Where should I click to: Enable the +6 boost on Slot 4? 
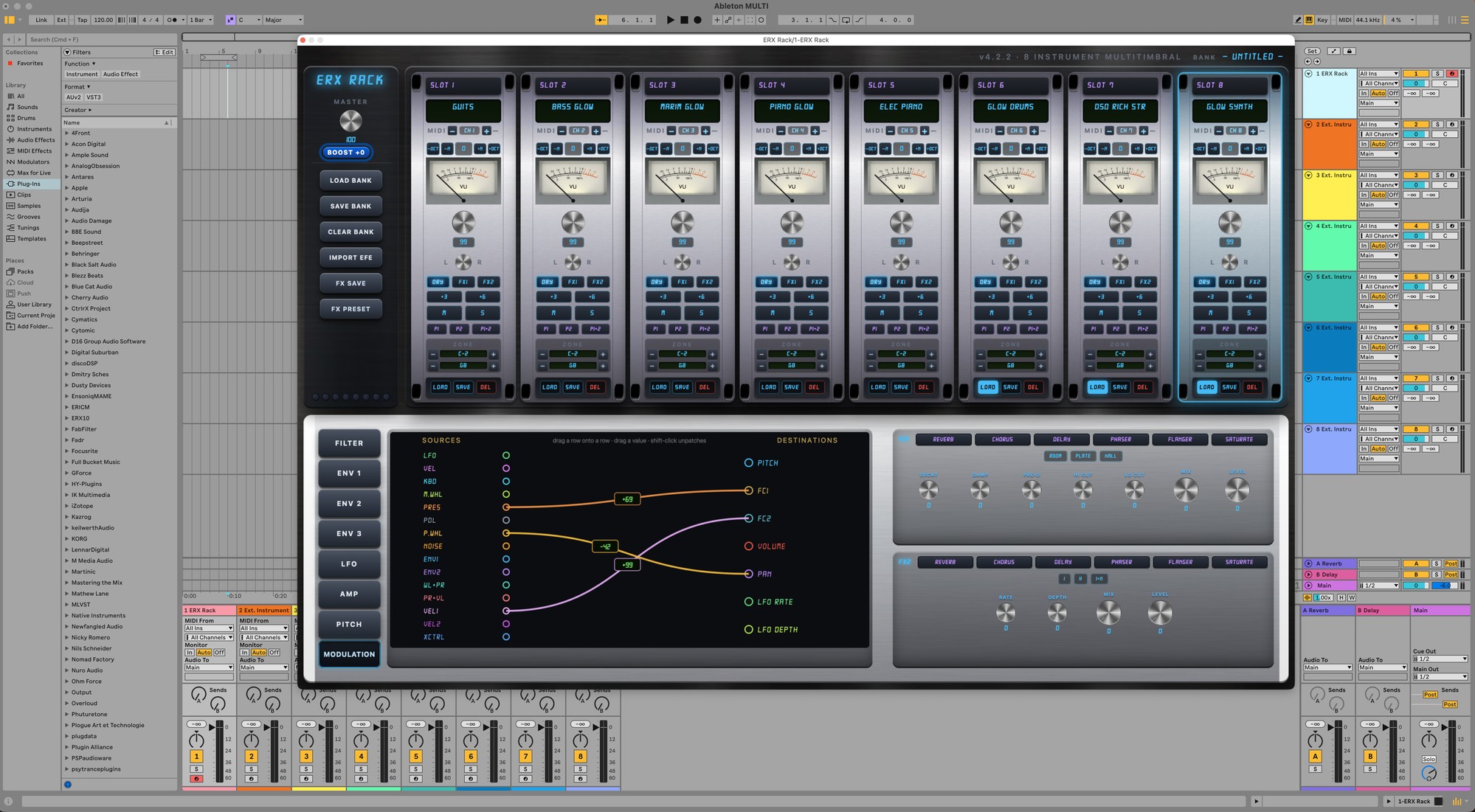coord(811,296)
